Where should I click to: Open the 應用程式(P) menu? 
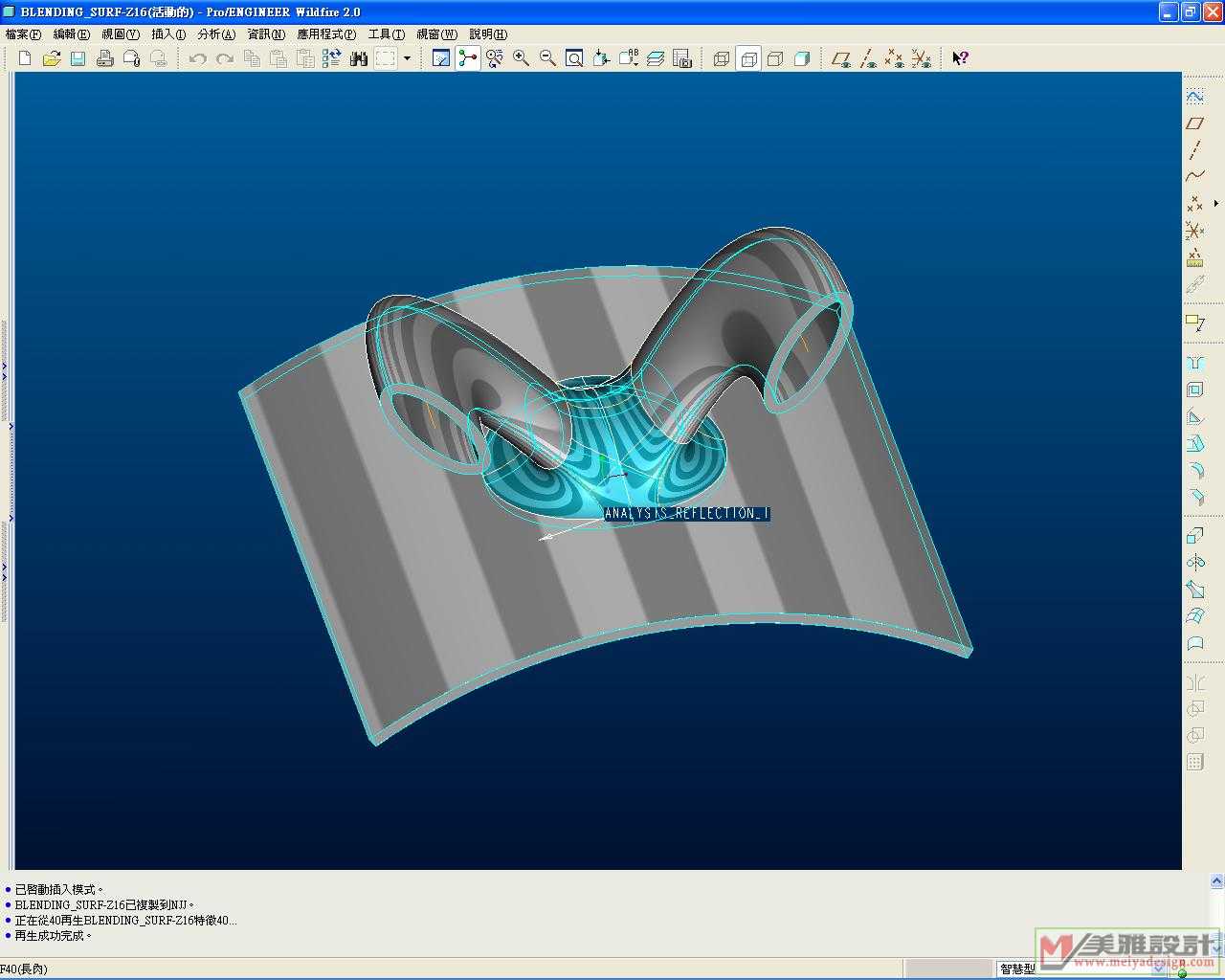(x=326, y=34)
